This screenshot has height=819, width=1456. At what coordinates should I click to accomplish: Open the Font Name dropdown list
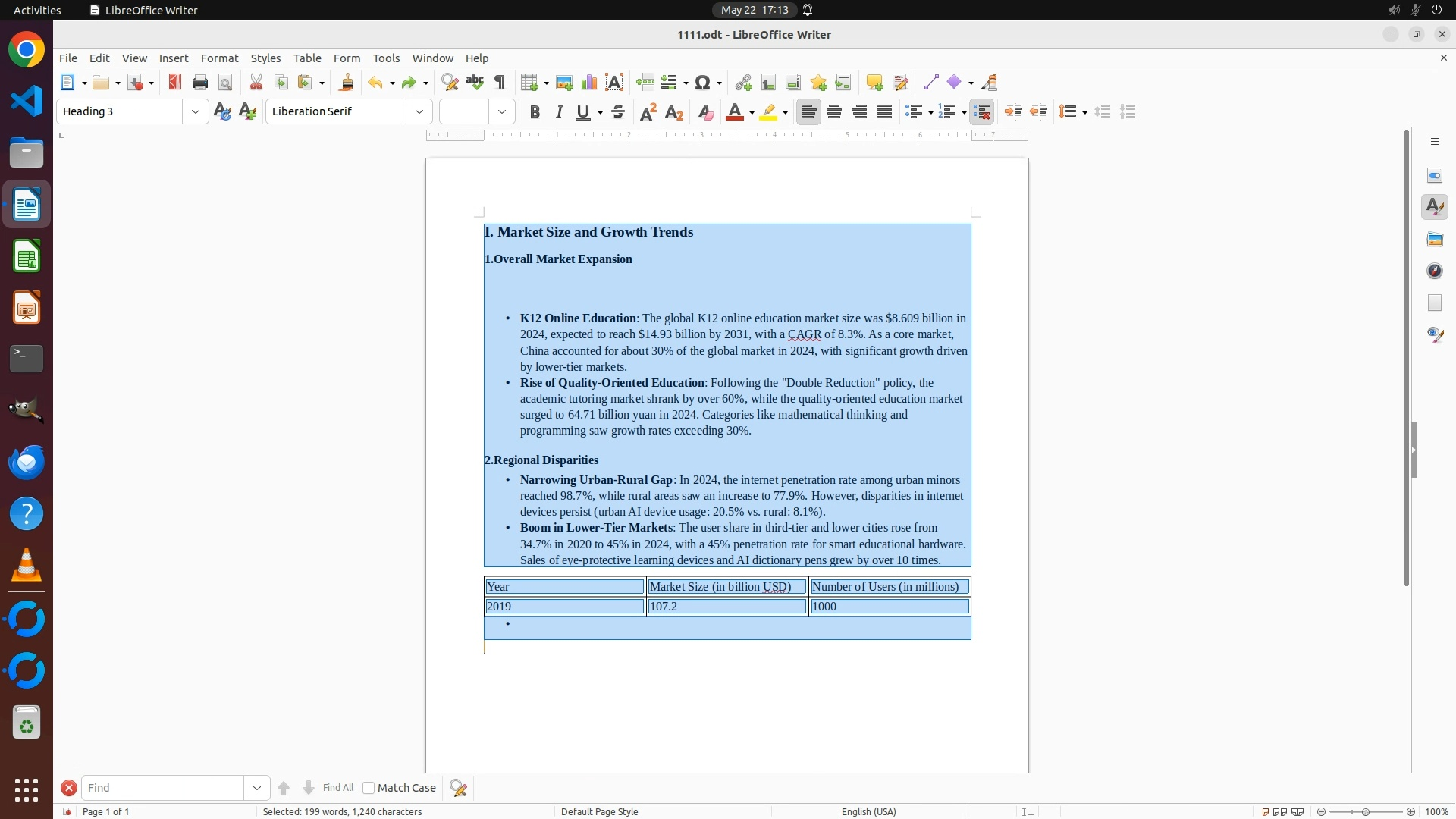419,112
